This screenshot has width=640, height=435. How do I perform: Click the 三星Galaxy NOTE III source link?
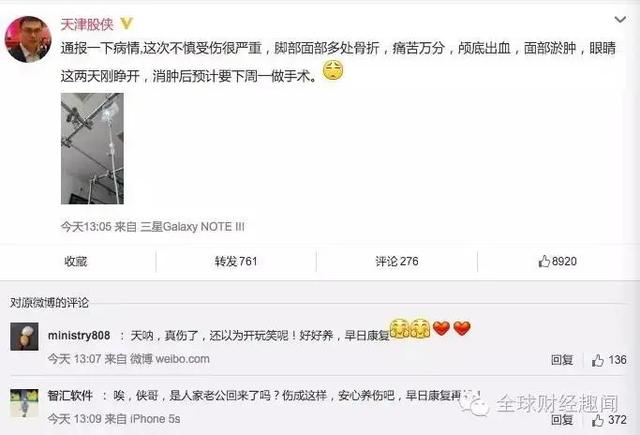click(192, 226)
